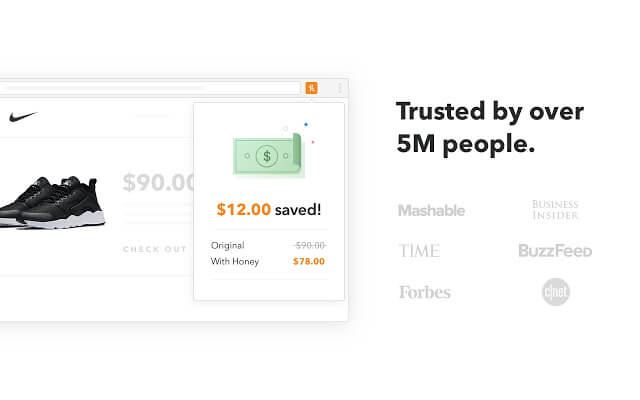Click the Mashable logo
Image resolution: width=640 pixels, height=400 pixels.
(431, 210)
